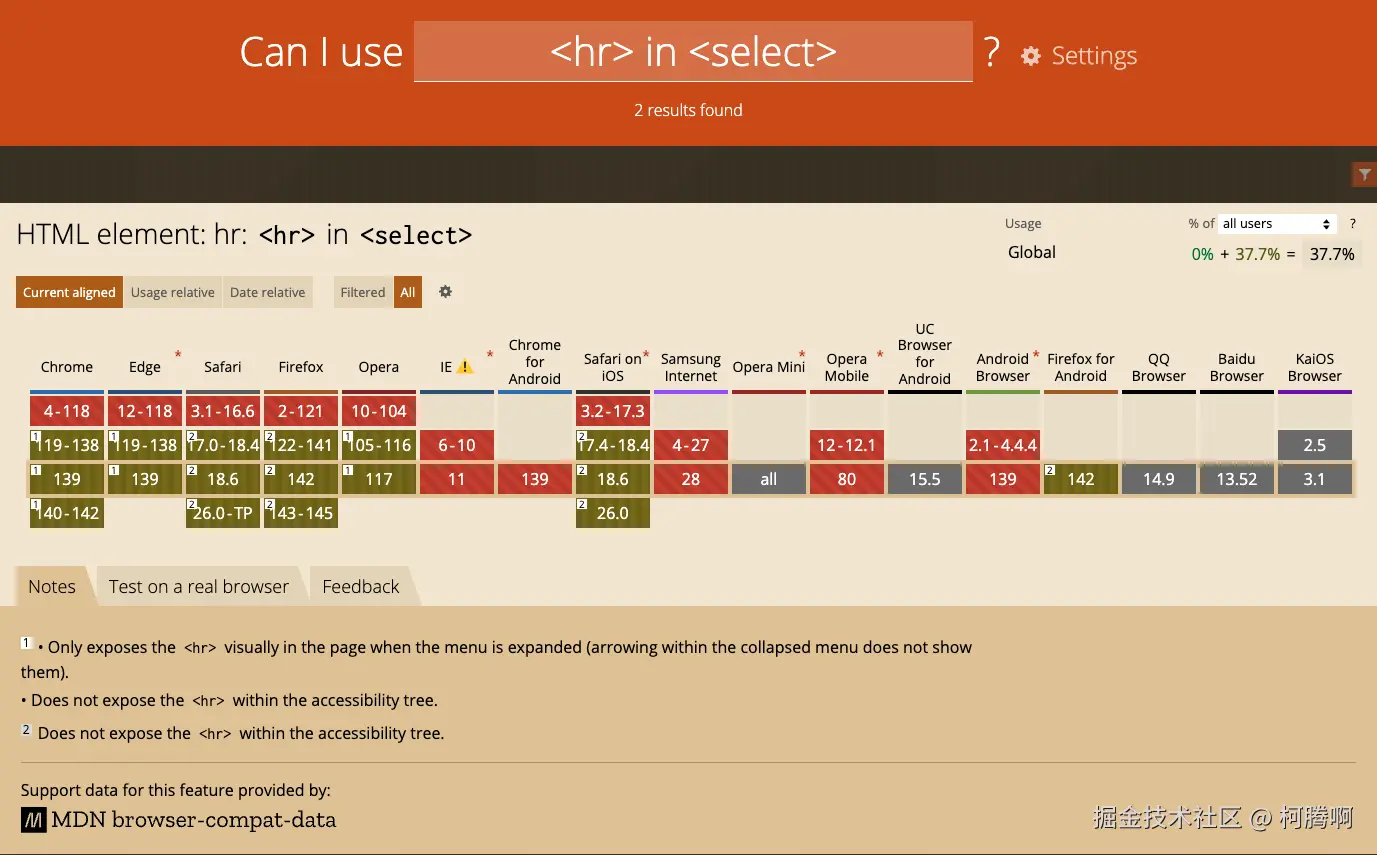Expand Safari 18.6 support cell

pyautogui.click(x=223, y=479)
